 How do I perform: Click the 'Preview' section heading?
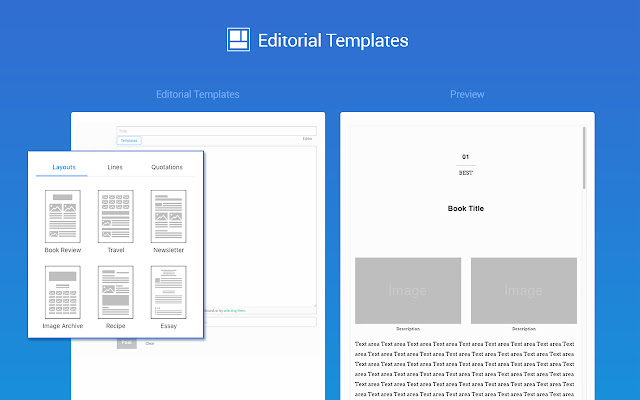pyautogui.click(x=467, y=94)
